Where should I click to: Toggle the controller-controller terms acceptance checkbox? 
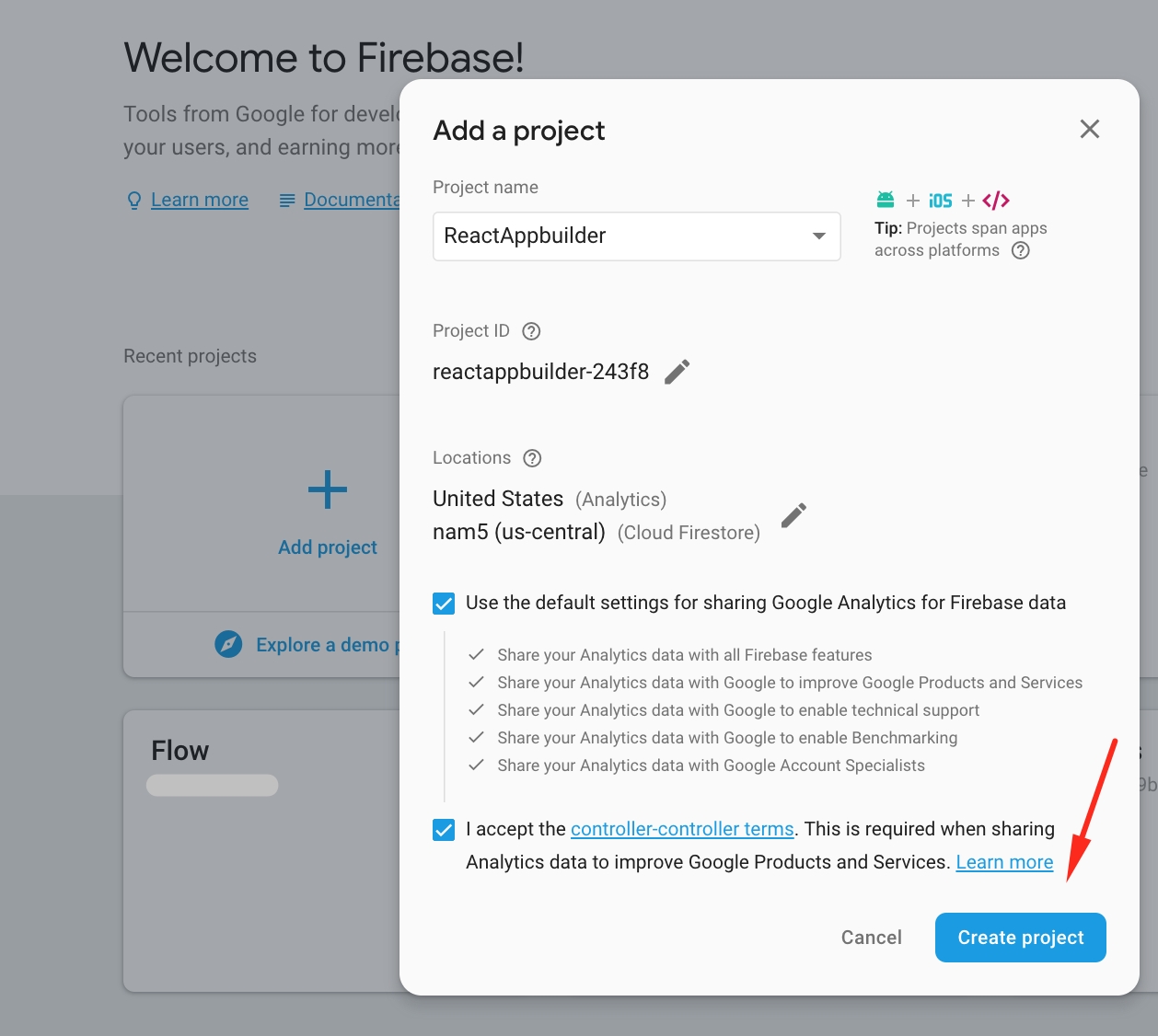point(444,830)
